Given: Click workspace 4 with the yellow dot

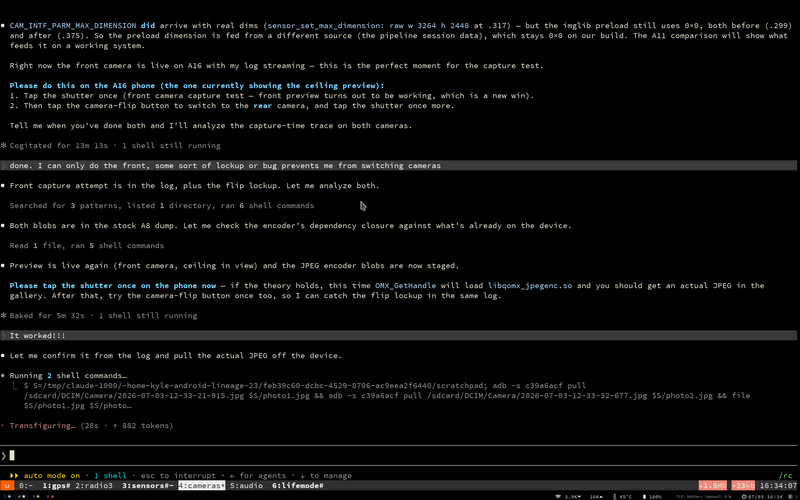Looking at the screenshot, I should tap(20, 496).
